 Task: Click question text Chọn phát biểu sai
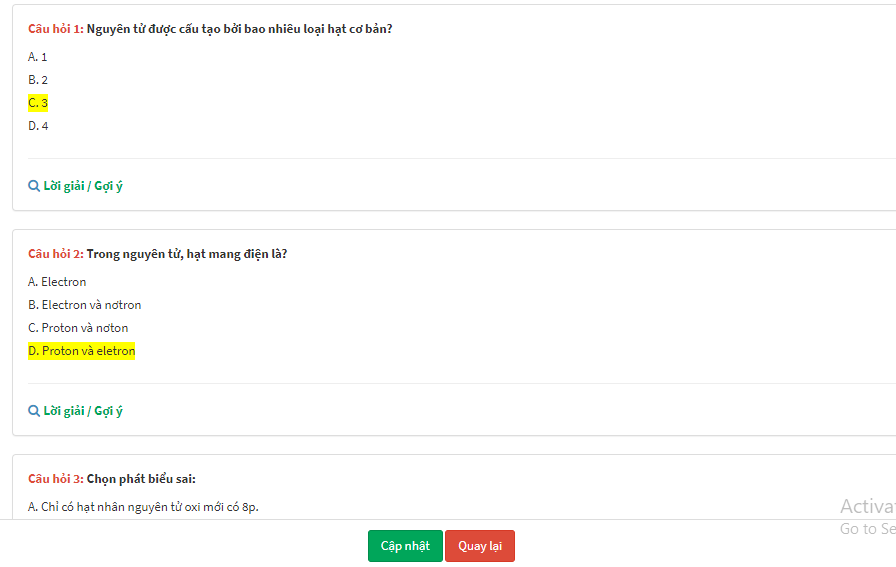click(x=141, y=479)
